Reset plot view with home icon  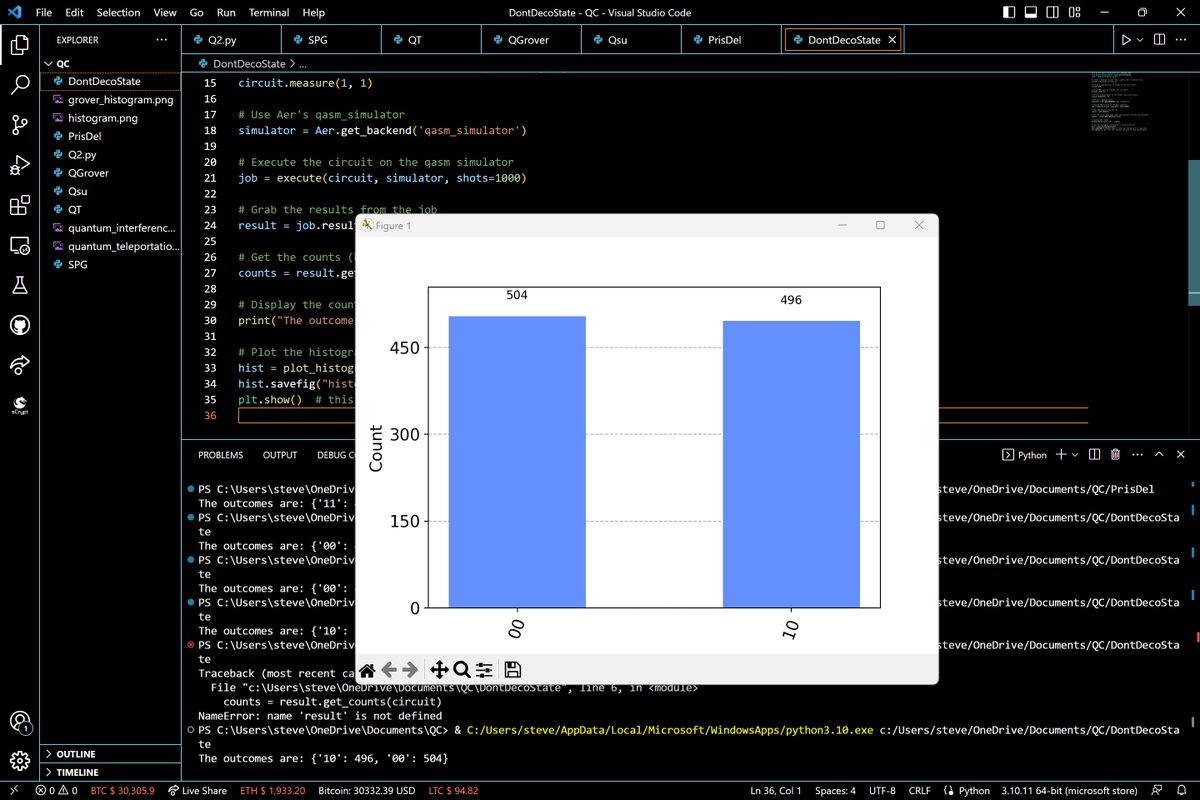[367, 670]
